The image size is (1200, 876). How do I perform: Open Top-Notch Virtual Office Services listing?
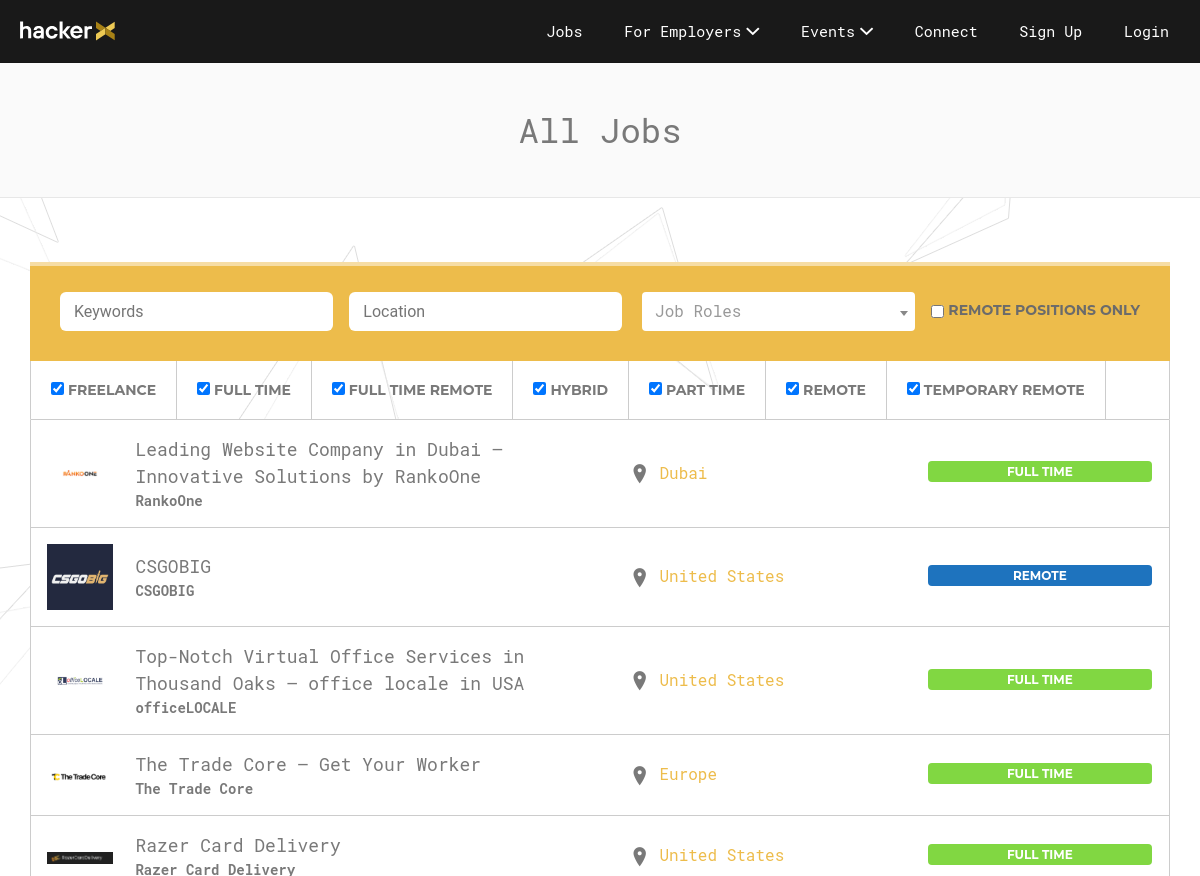330,670
